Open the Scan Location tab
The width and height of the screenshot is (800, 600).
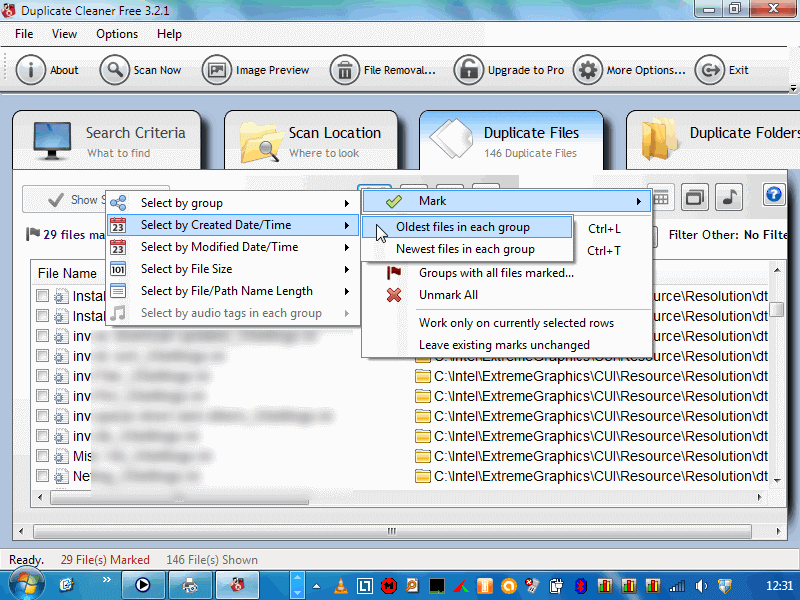click(311, 141)
